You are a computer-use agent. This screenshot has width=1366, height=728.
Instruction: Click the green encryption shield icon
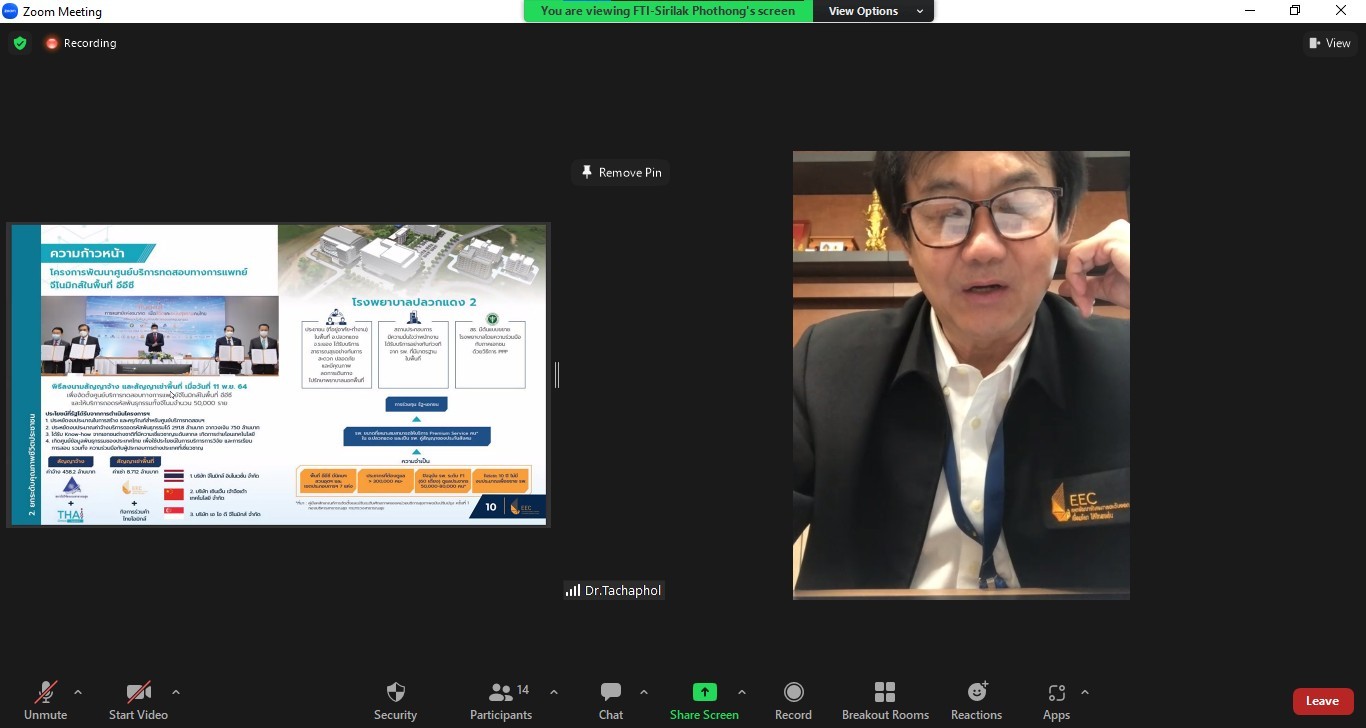click(20, 43)
